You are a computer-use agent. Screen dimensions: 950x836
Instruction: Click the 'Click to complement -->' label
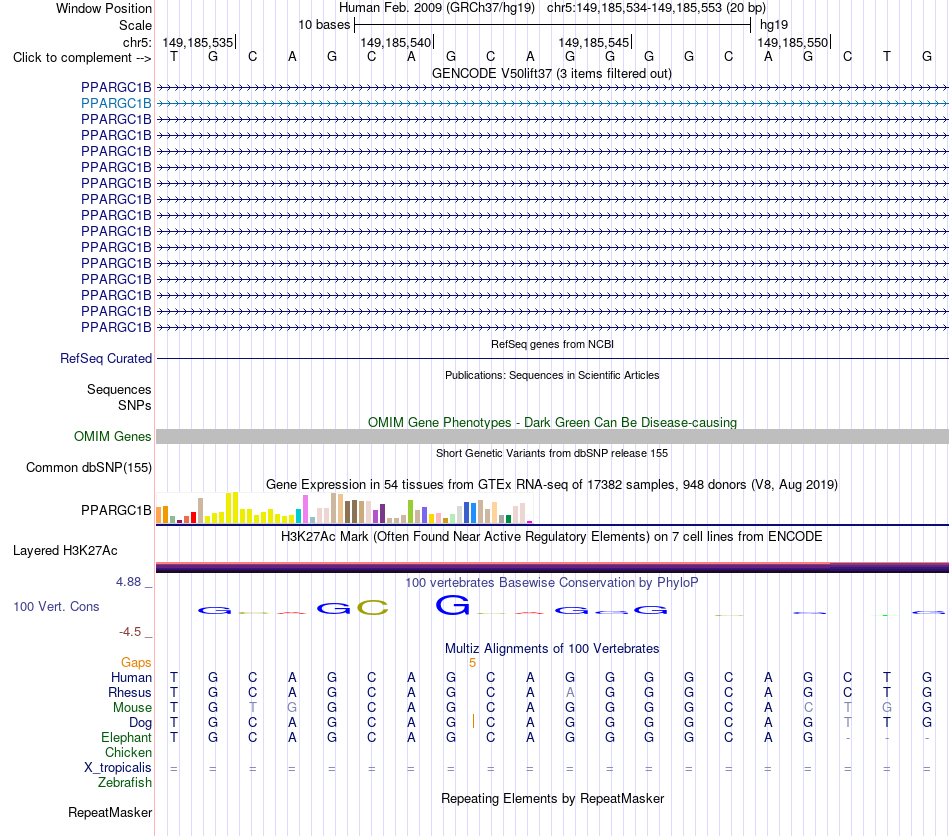point(82,58)
